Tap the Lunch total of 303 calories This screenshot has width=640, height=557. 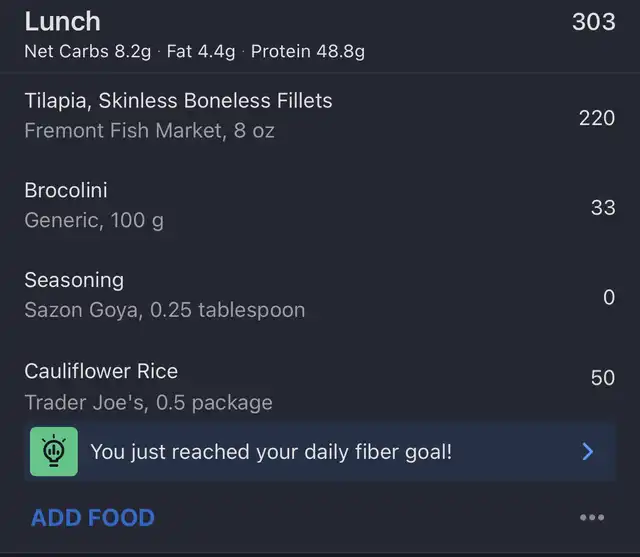coord(593,21)
